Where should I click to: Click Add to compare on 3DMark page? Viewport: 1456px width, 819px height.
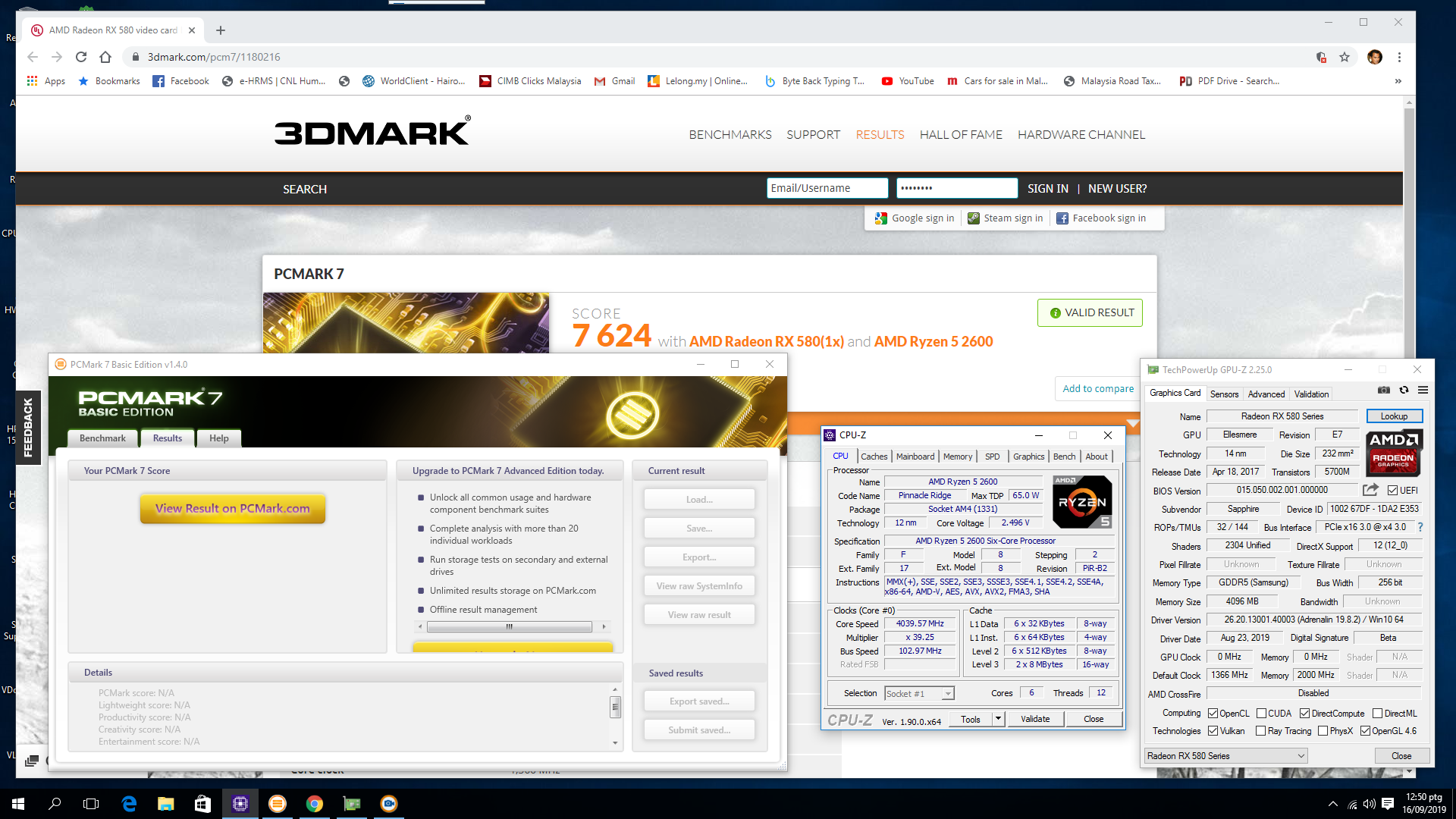coord(1098,388)
